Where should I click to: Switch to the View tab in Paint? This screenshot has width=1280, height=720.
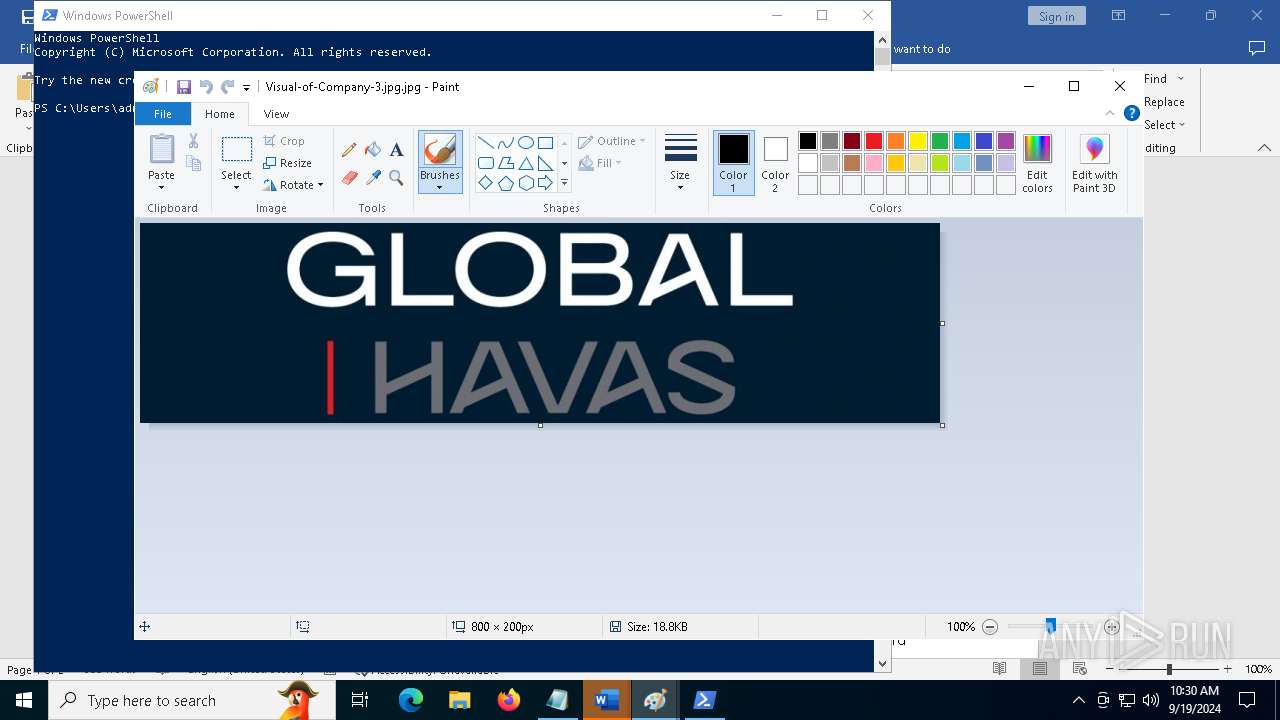pyautogui.click(x=277, y=114)
